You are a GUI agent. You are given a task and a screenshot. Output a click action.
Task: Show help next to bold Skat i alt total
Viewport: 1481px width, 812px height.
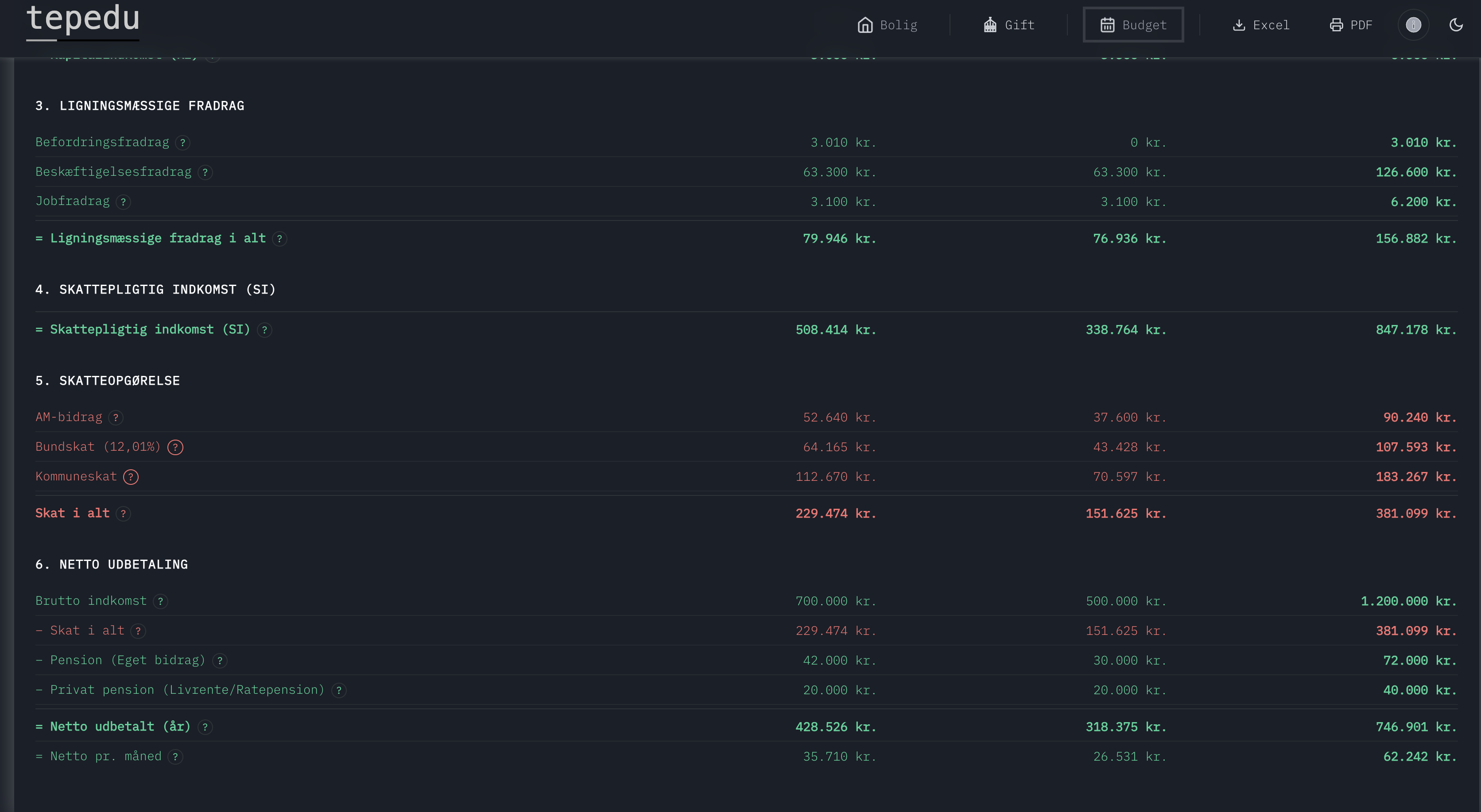(x=123, y=514)
